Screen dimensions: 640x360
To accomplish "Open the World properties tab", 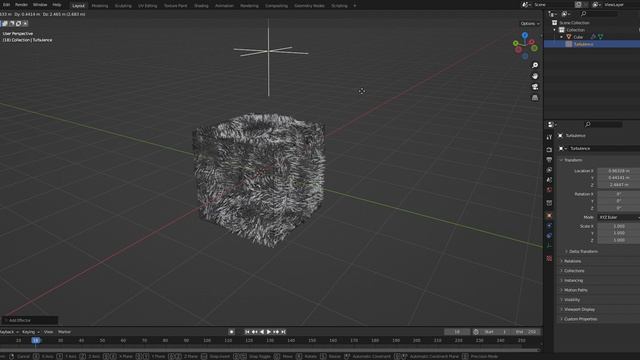I will 549,190.
